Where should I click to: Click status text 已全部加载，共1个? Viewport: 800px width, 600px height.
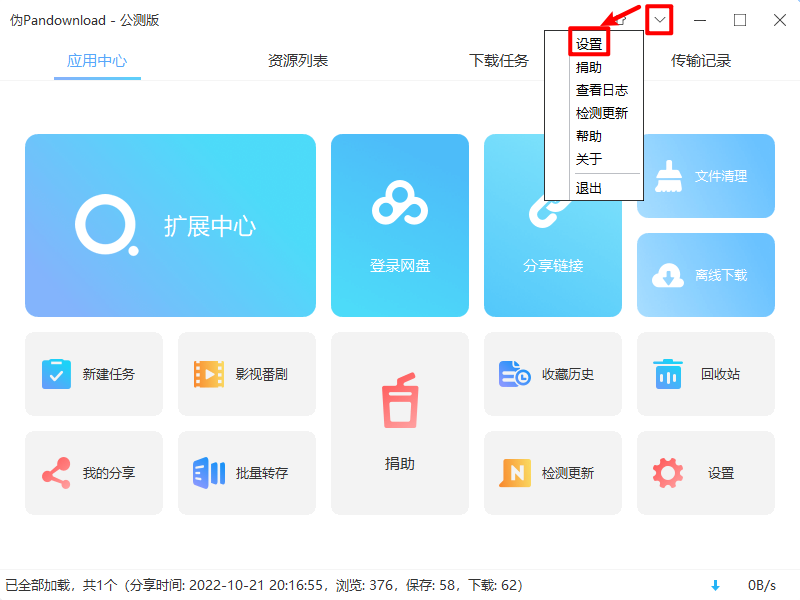coord(62,585)
